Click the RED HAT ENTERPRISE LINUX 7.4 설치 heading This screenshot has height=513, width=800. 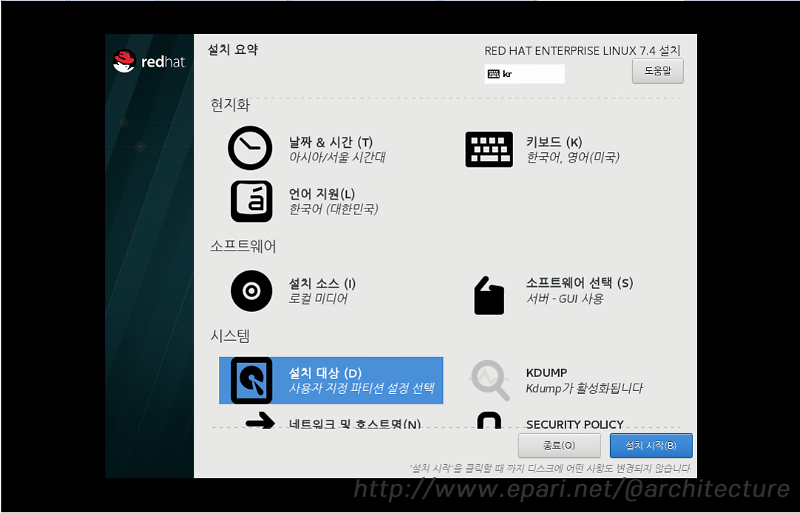(x=582, y=51)
